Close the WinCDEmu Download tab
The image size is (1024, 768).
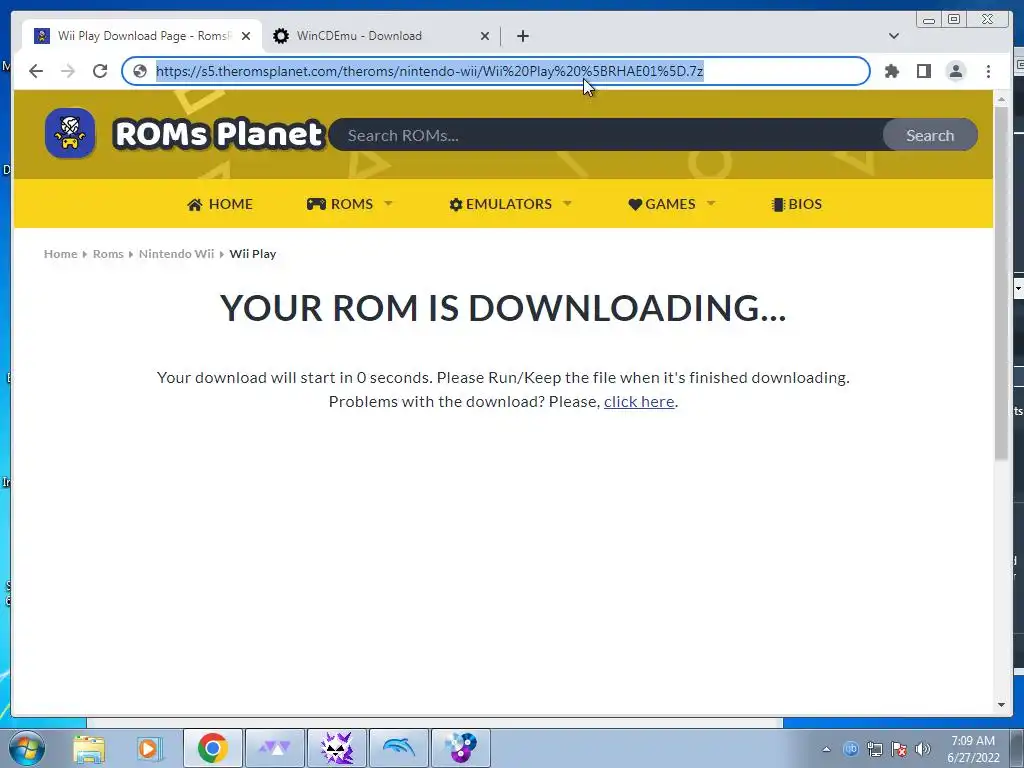point(485,36)
